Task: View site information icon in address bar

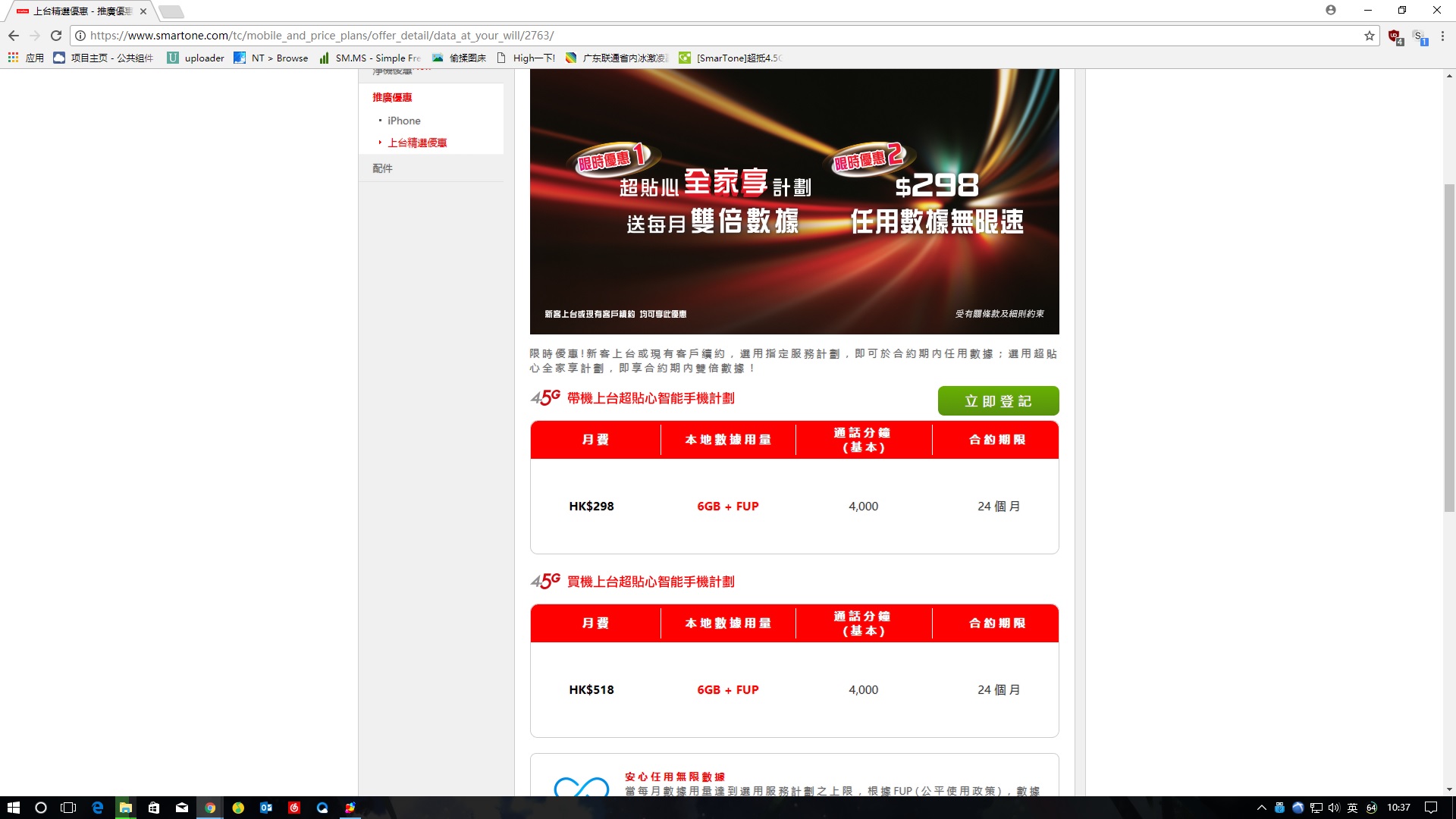Action: pos(80,36)
